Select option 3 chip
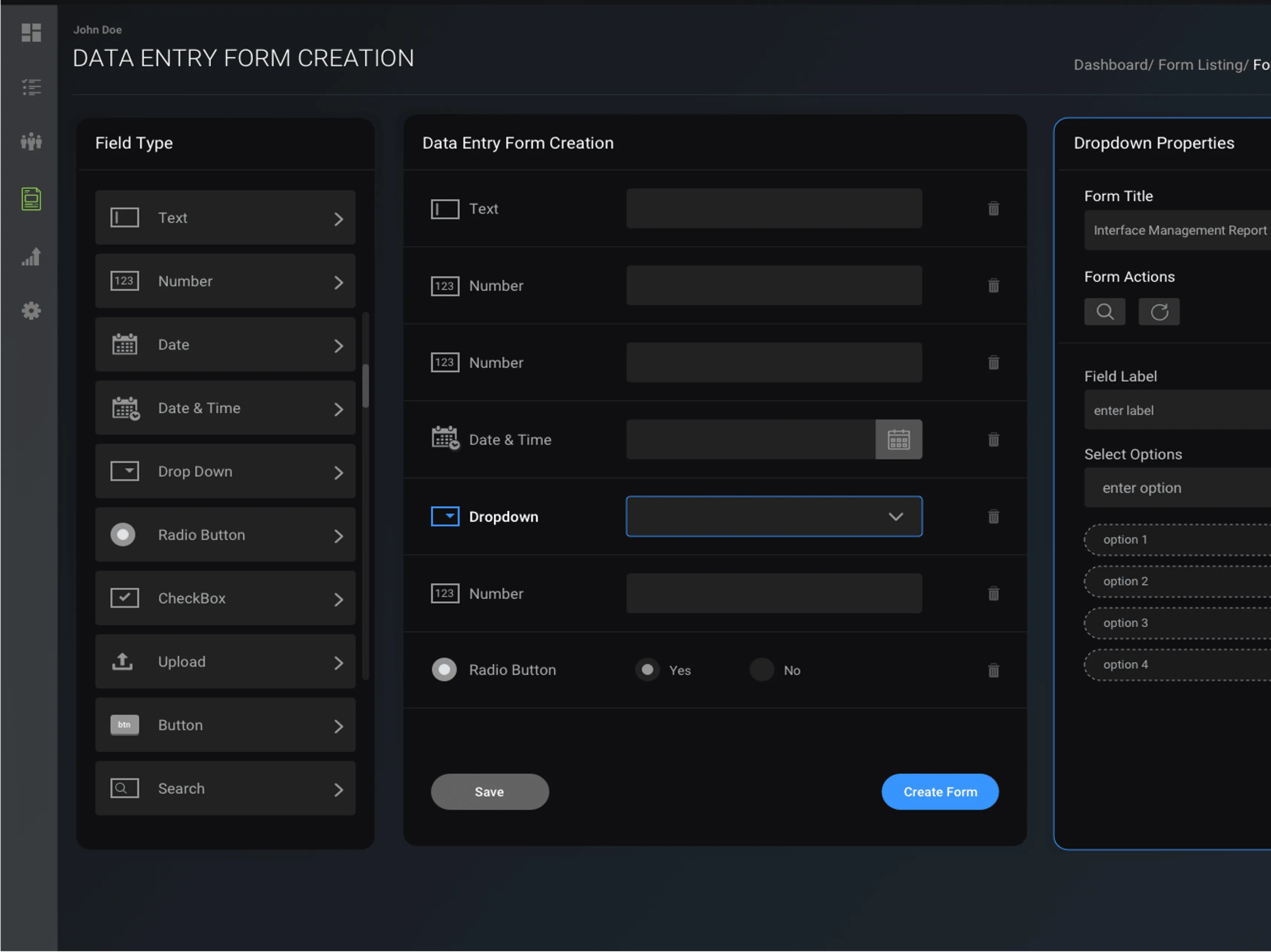This screenshot has width=1271, height=952. tap(1177, 623)
